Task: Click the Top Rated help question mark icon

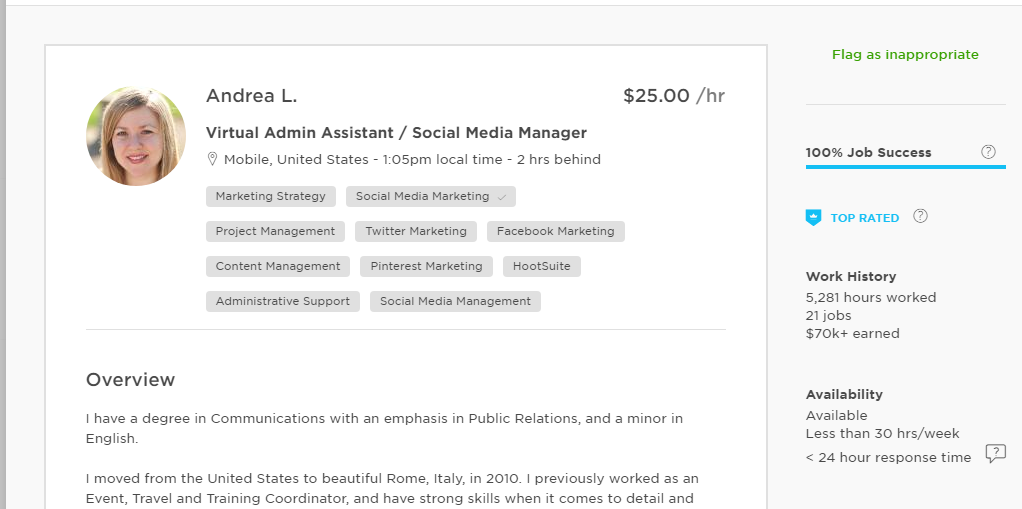Action: (x=921, y=216)
